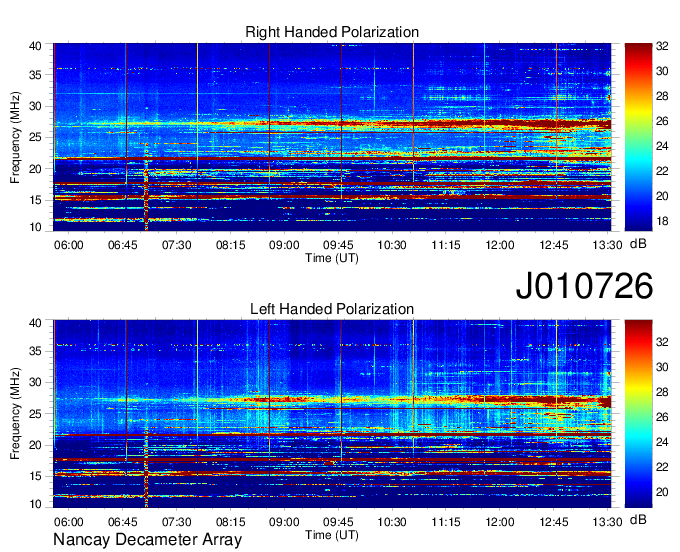This screenshot has width=680, height=552.
Task: Click the 07:30 time tick under lower plot
Action: (x=177, y=522)
